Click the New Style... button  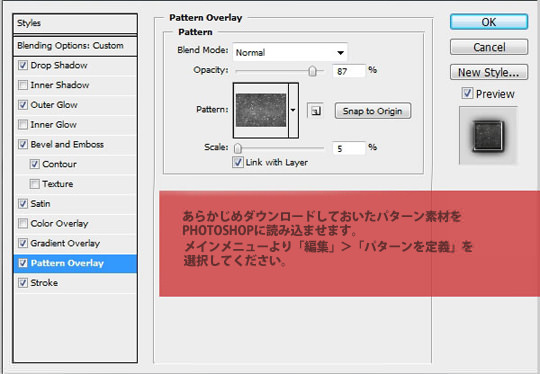(x=489, y=72)
